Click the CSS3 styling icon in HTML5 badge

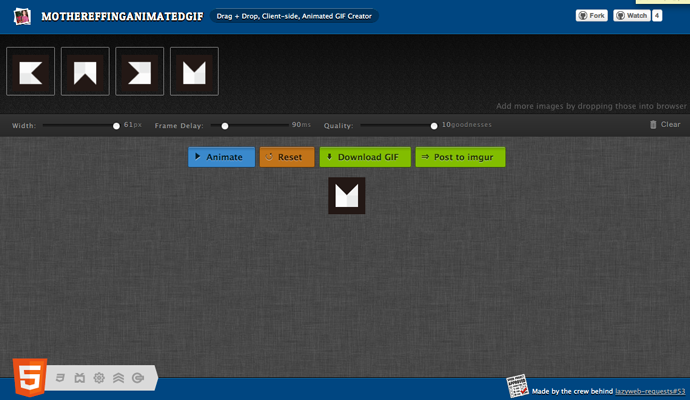click(x=61, y=377)
